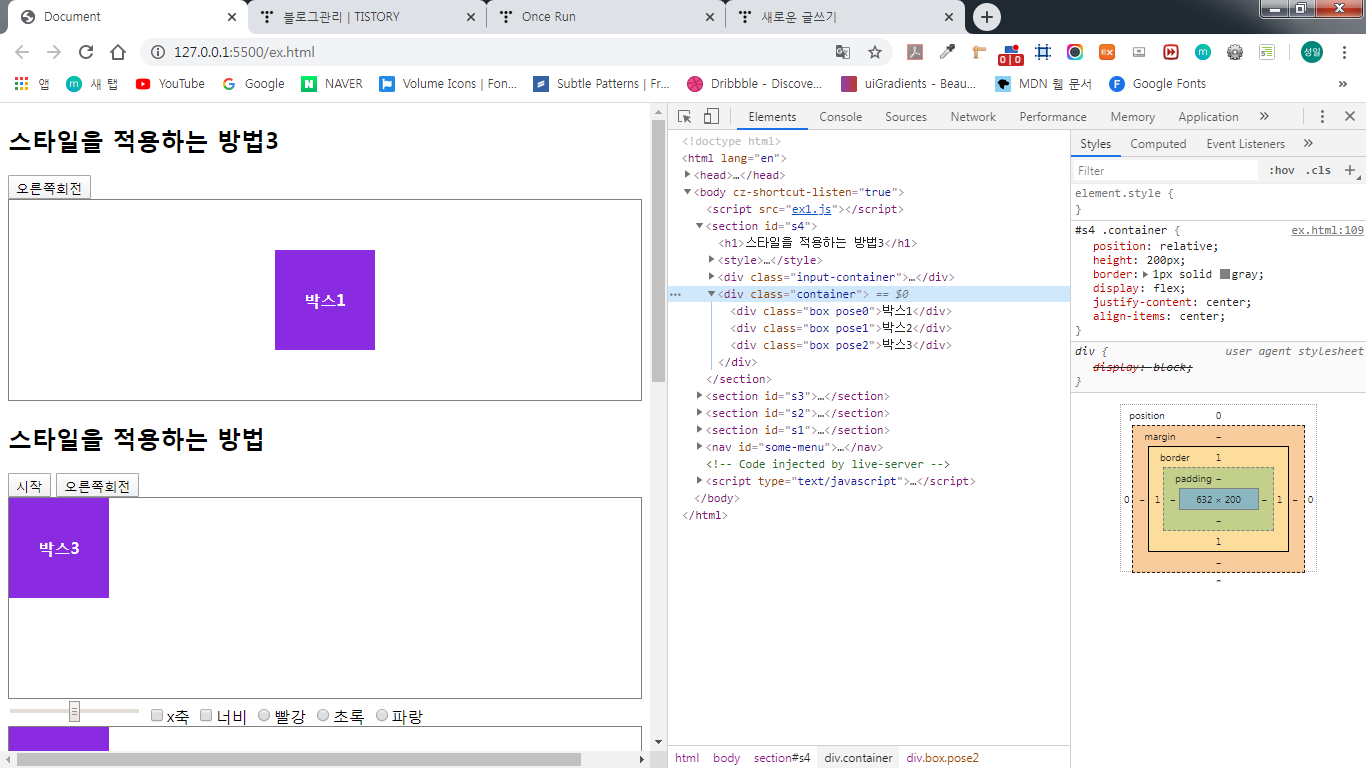Click the browser forward arrow
The height and width of the screenshot is (768, 1366).
(x=54, y=52)
